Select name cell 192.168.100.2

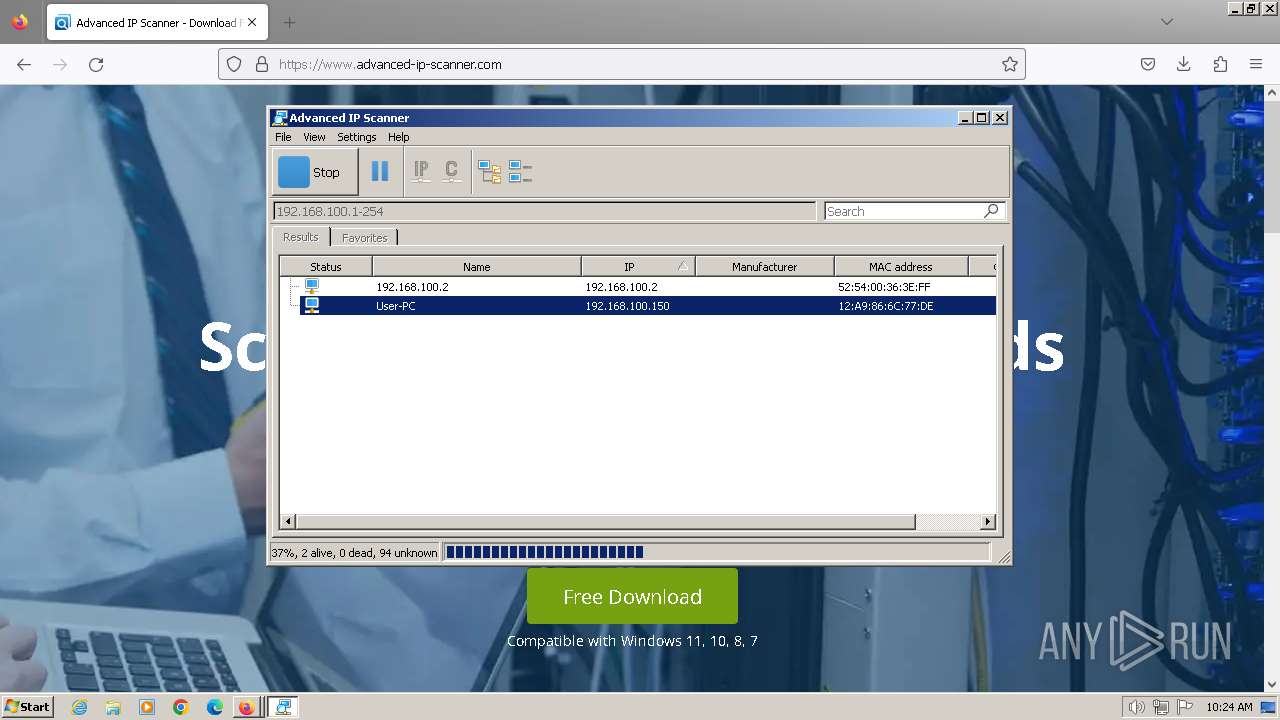(x=412, y=287)
